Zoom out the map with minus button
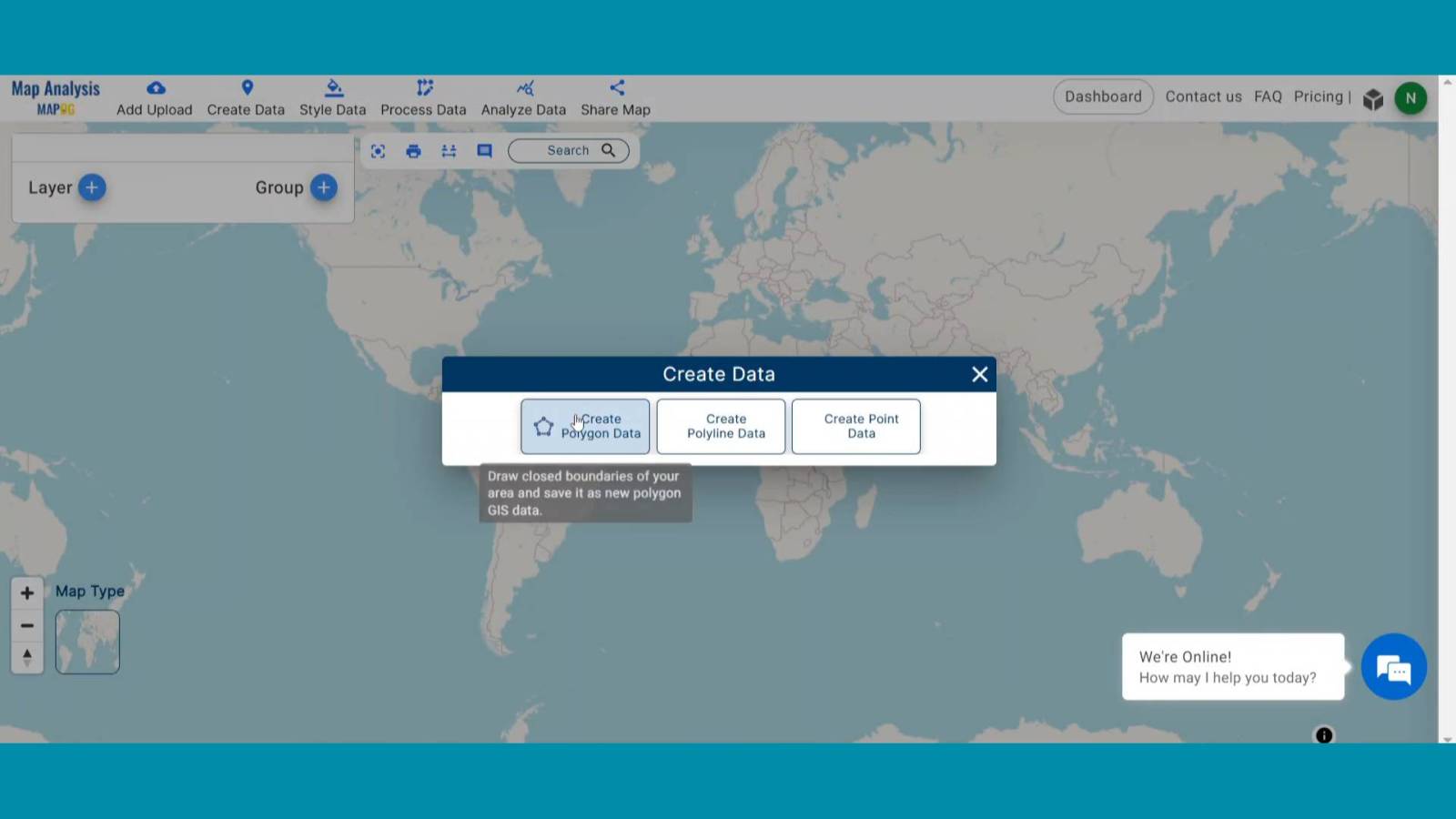This screenshot has width=1456, height=819. click(27, 625)
